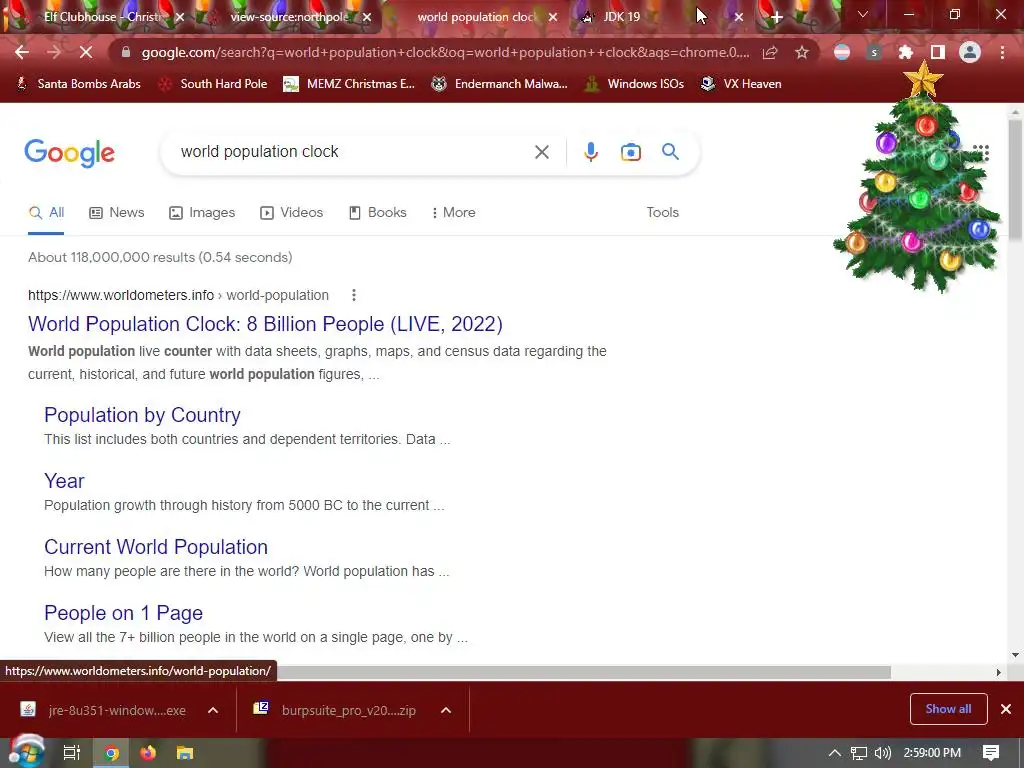This screenshot has width=1024, height=768.
Task: Expand burpsuite_pro zip download options
Action: point(446,711)
